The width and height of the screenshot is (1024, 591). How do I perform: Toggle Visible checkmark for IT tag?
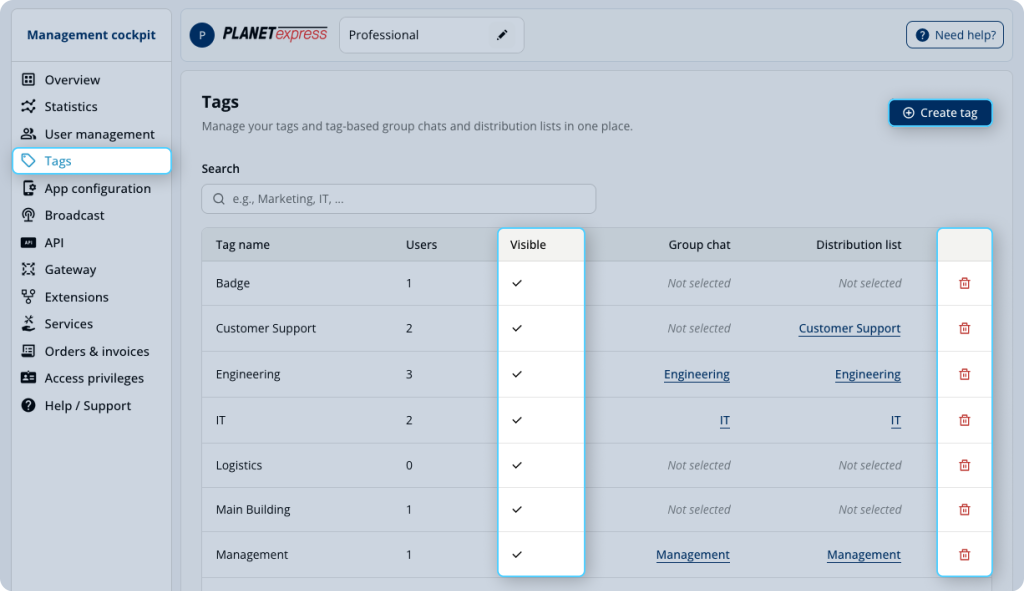517,420
